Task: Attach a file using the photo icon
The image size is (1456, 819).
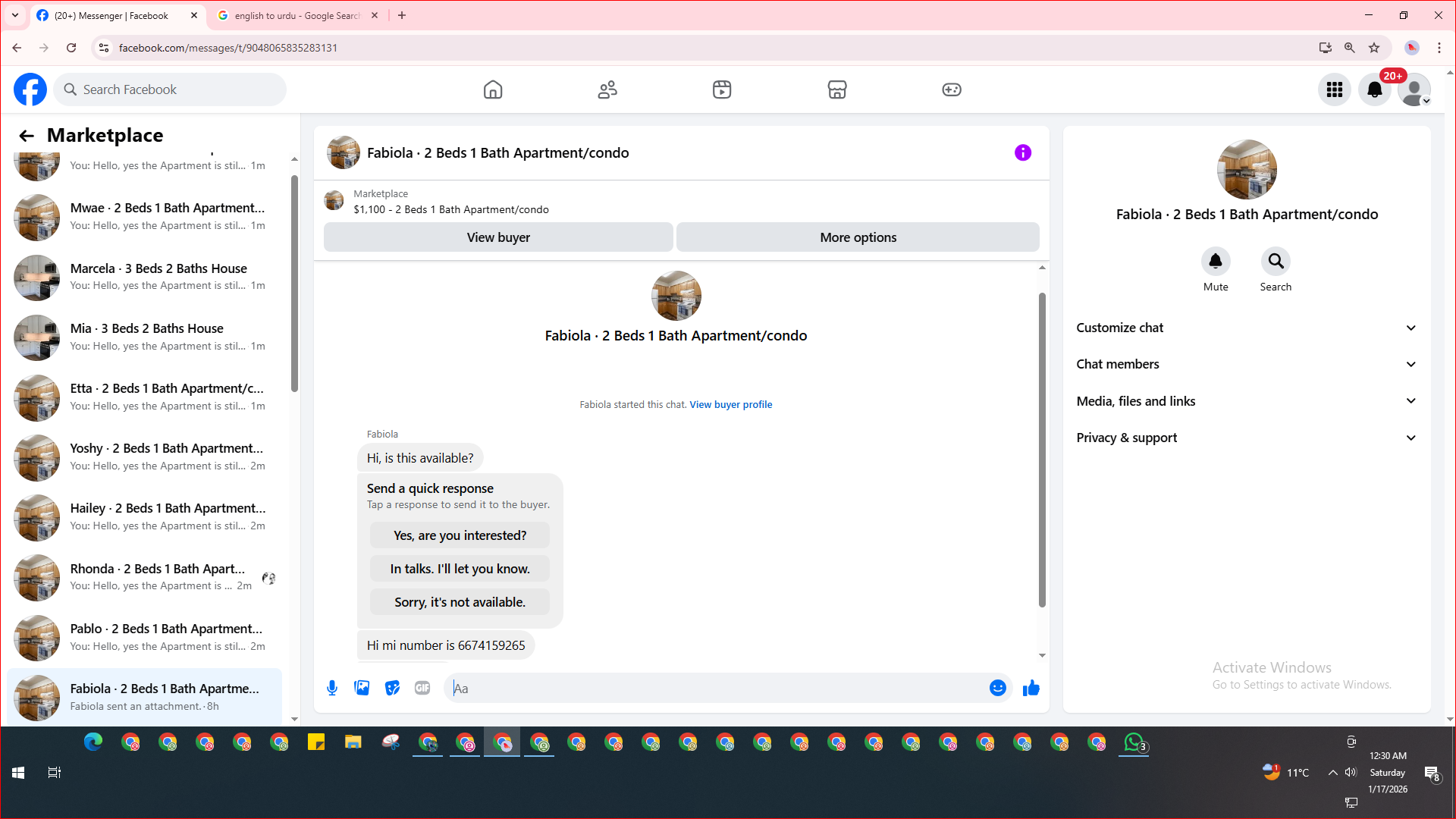Action: coord(362,688)
